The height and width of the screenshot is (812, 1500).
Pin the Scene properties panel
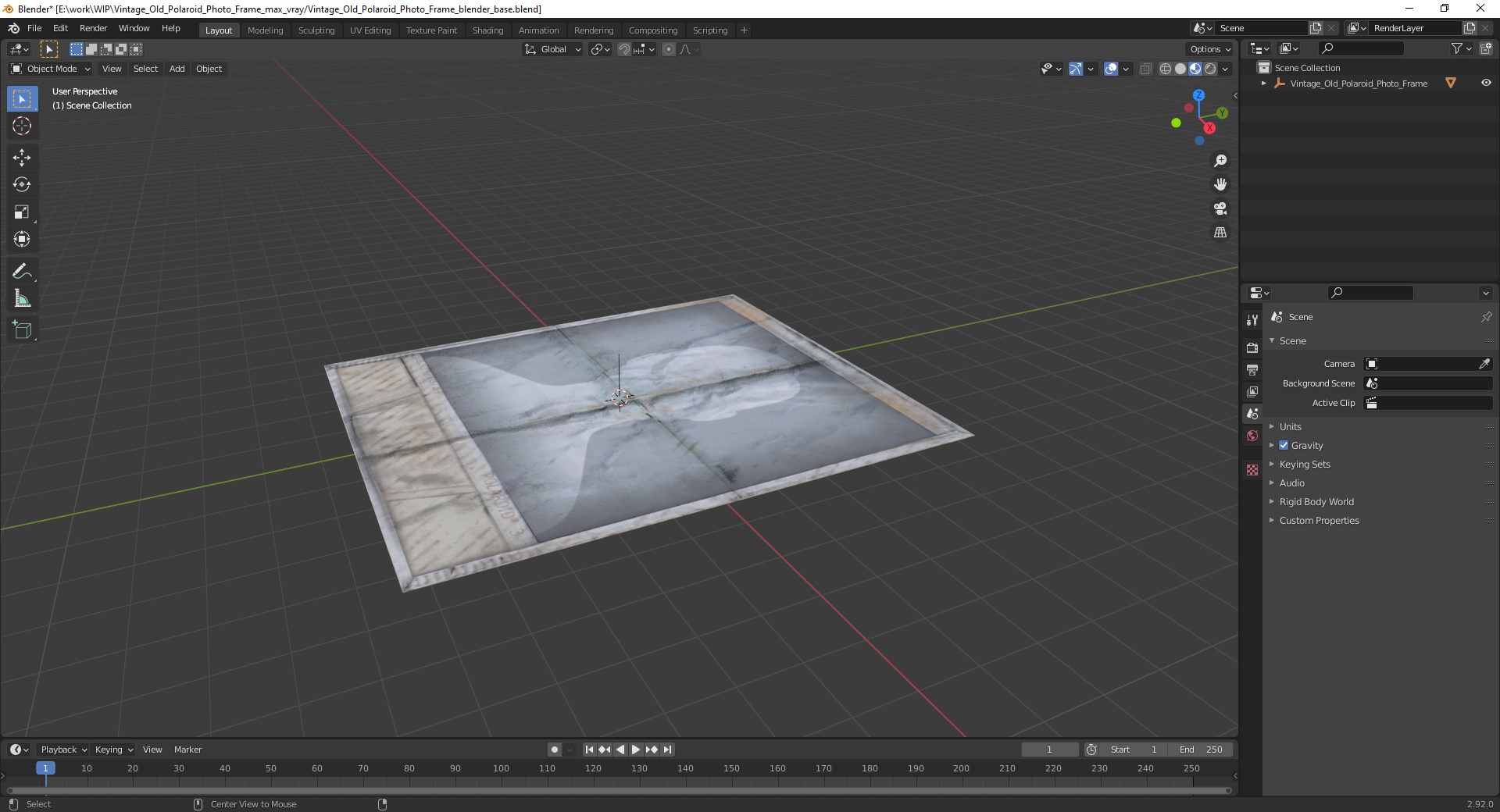click(x=1486, y=317)
